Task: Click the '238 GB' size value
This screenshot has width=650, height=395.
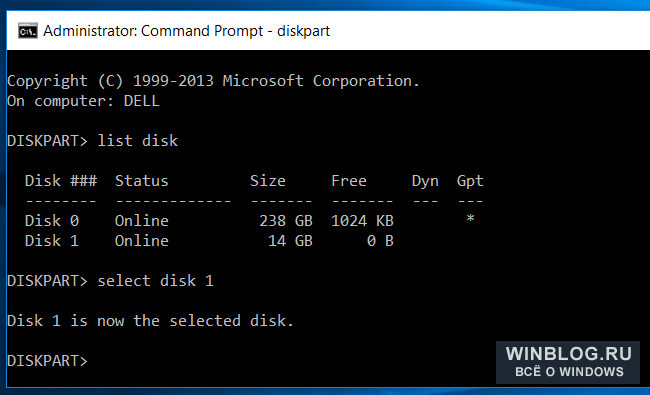Action: coord(286,221)
